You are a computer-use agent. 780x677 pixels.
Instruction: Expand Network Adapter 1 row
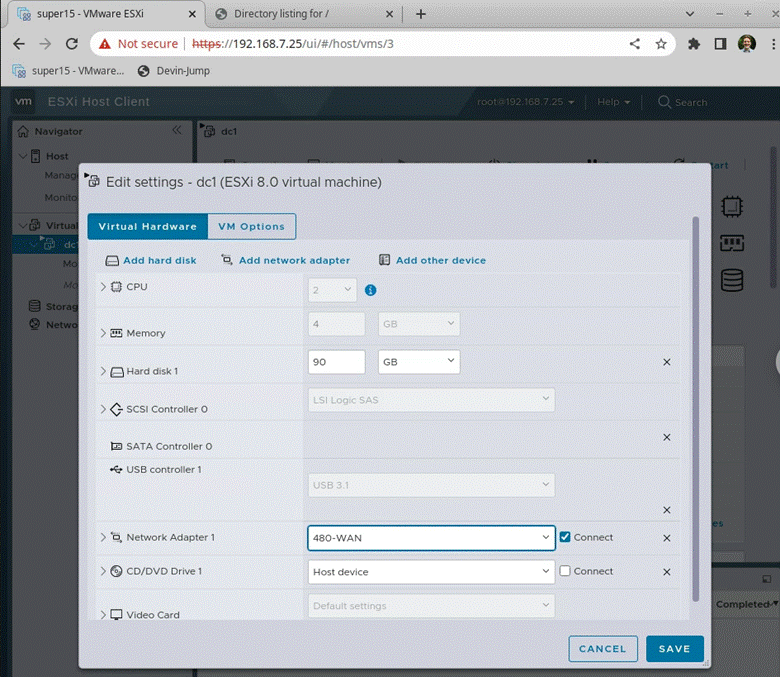[x=103, y=537]
